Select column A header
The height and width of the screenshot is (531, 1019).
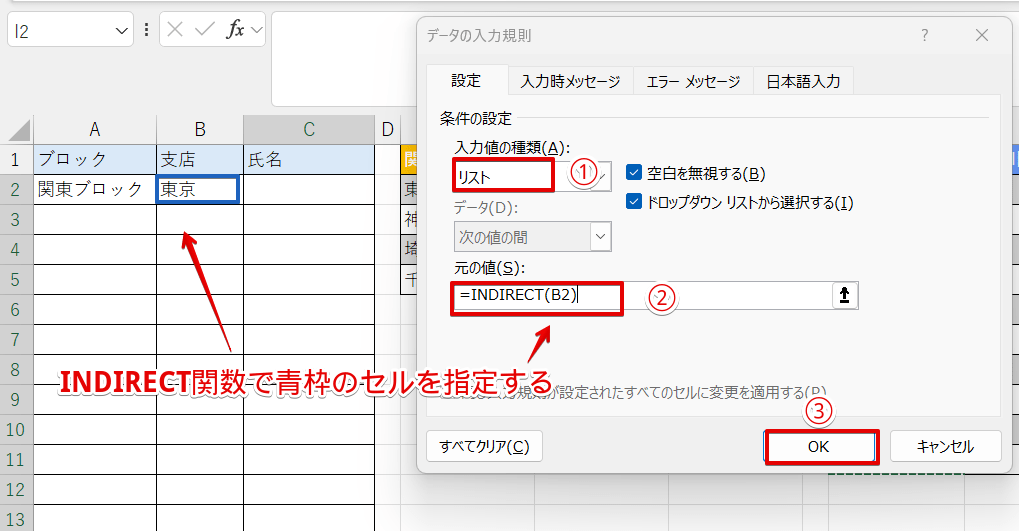tap(95, 129)
